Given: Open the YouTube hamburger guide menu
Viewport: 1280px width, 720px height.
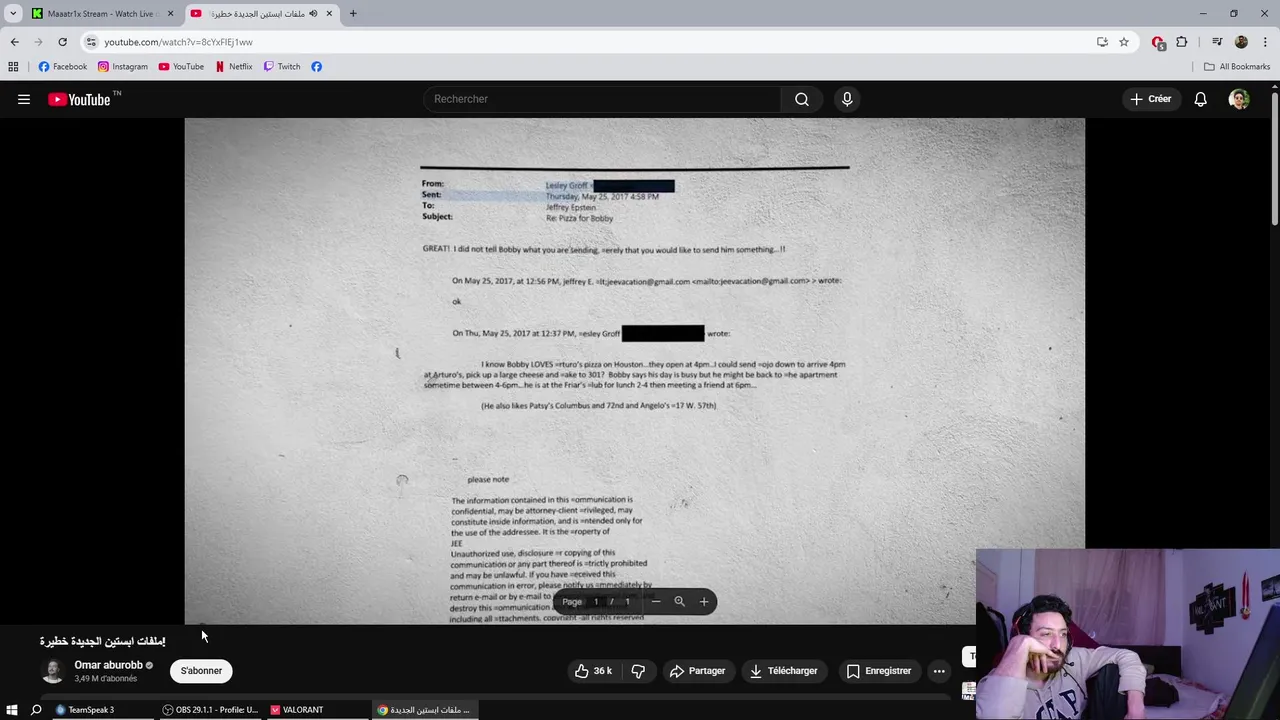Looking at the screenshot, I should click(x=24, y=99).
